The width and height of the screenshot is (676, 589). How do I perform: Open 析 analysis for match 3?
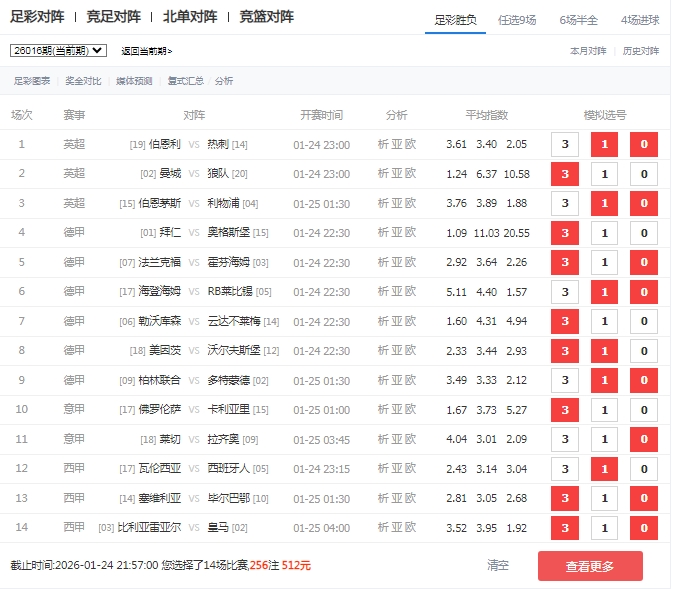tap(383, 203)
